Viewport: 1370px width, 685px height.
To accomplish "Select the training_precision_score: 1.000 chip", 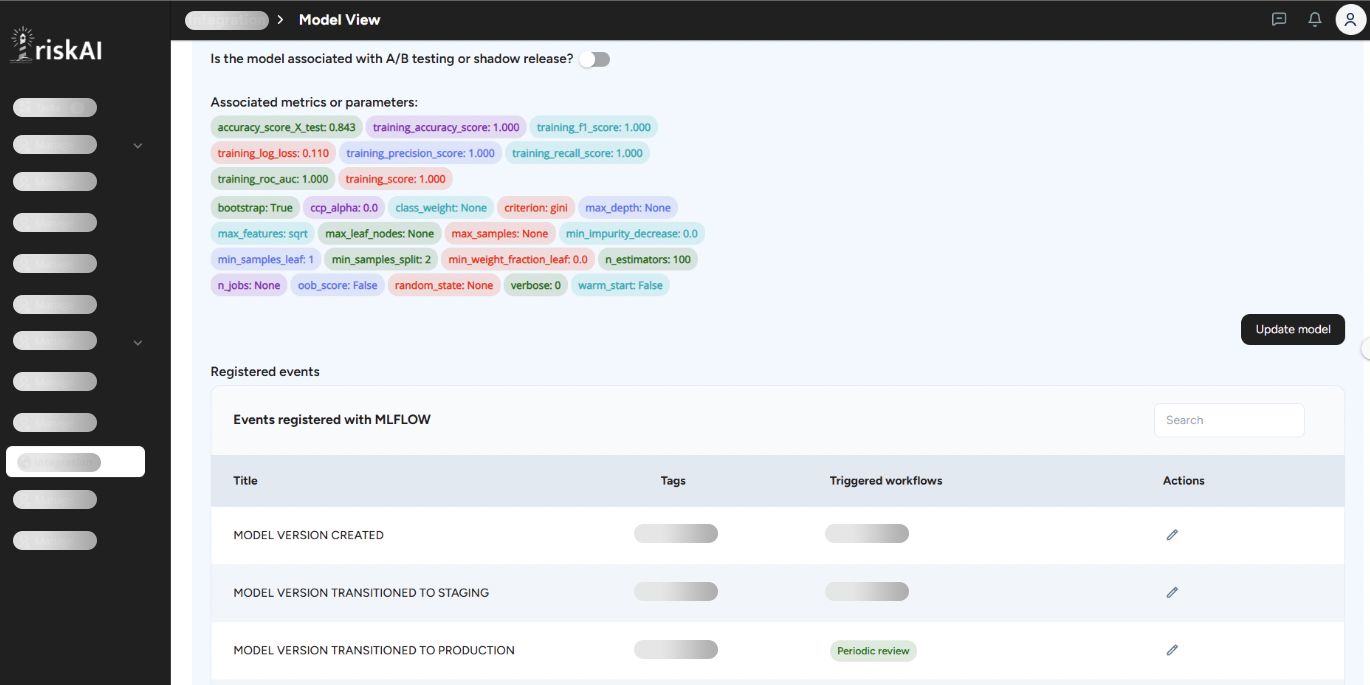I will [x=420, y=153].
